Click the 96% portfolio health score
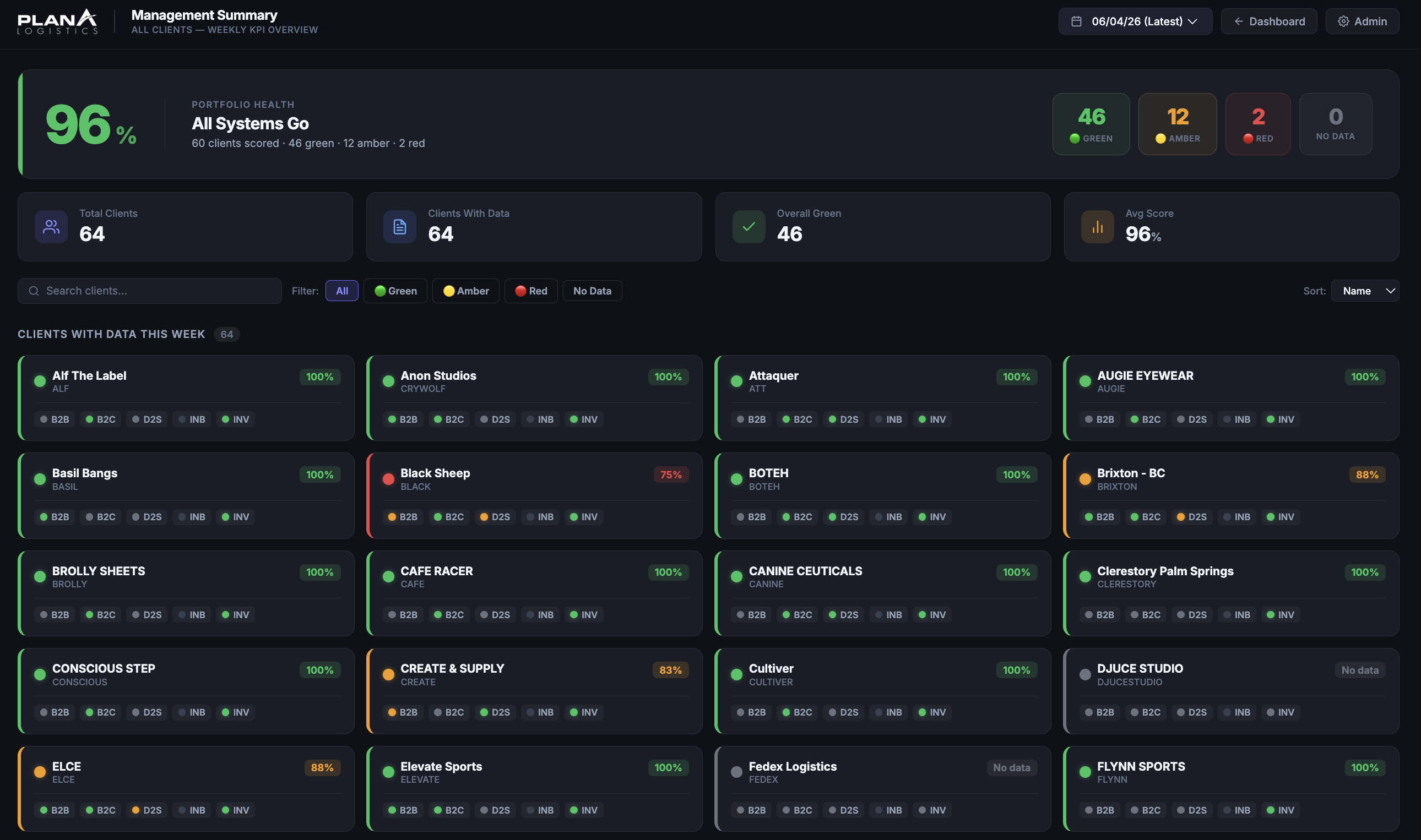Viewport: 1421px width, 840px height. [91, 124]
